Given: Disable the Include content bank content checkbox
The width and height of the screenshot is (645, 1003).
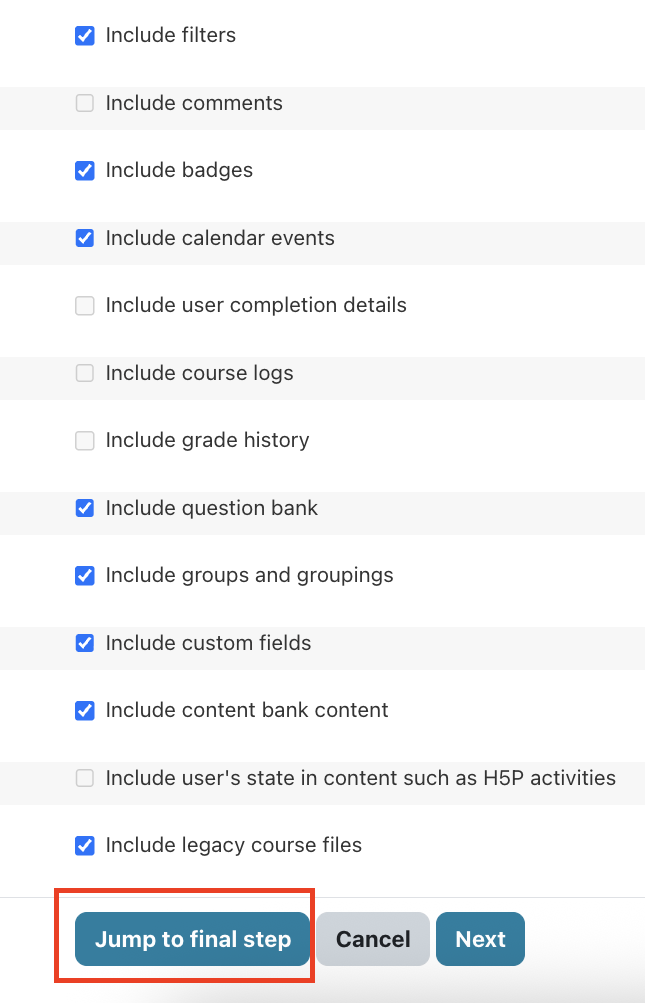Looking at the screenshot, I should coord(85,711).
